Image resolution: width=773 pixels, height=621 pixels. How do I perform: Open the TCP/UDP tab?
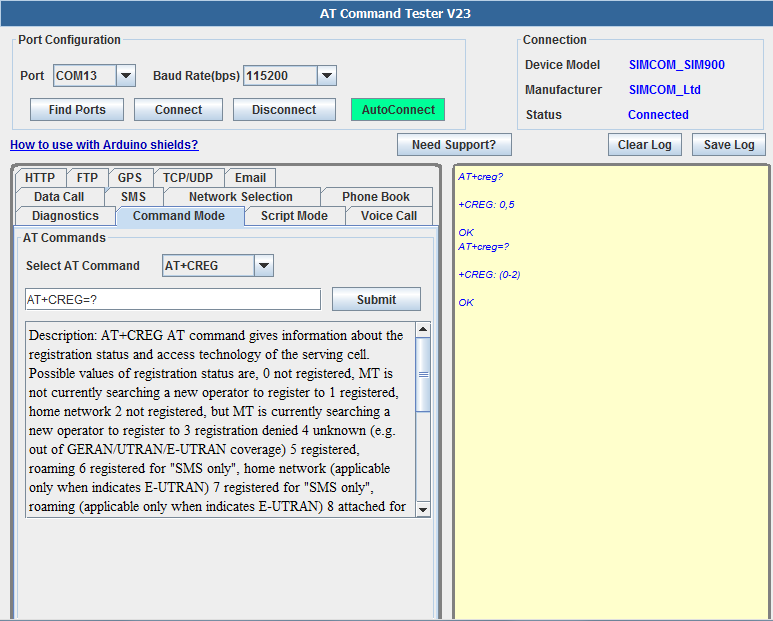[188, 177]
